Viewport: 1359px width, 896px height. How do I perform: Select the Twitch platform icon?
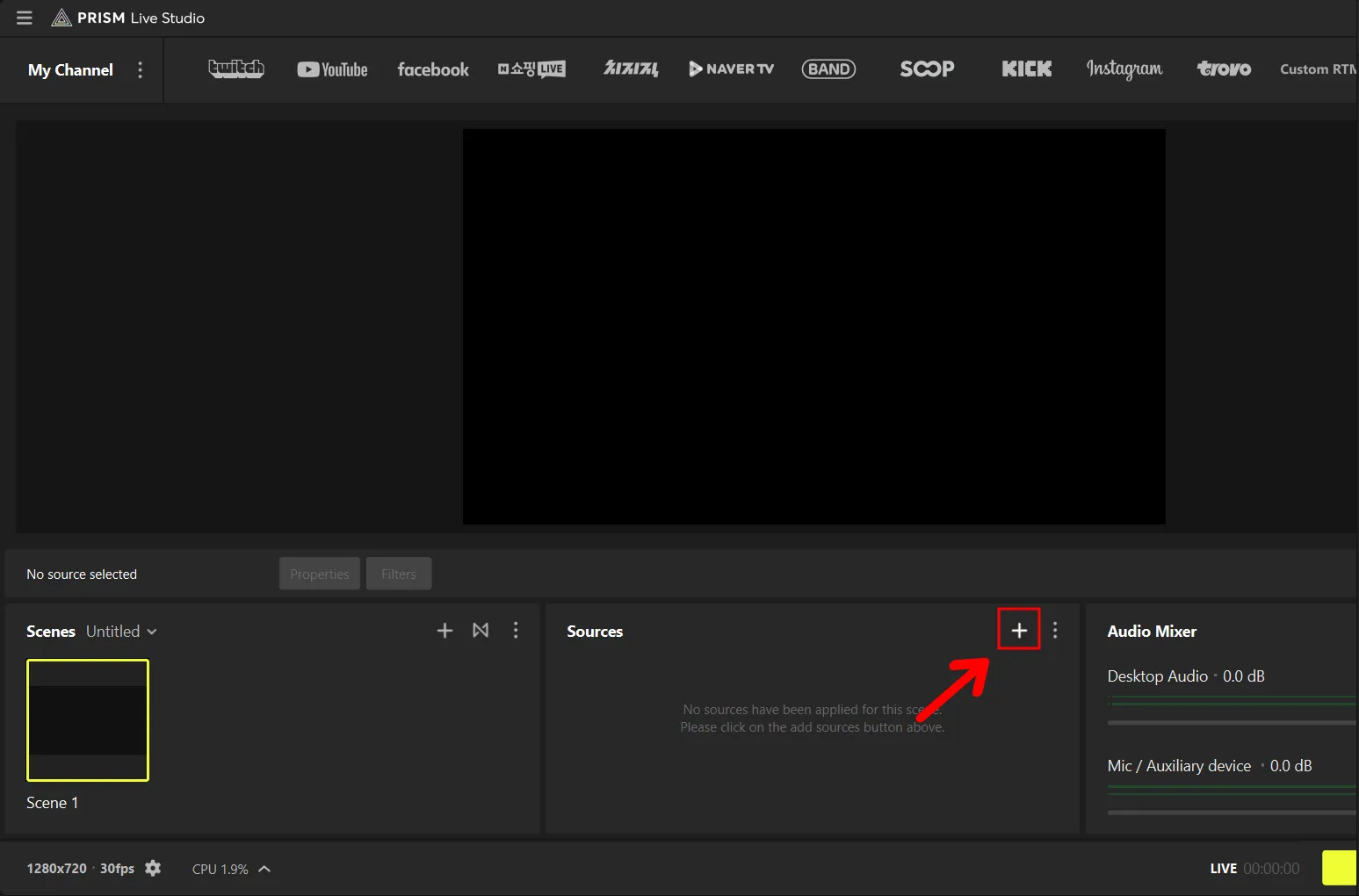pos(235,69)
